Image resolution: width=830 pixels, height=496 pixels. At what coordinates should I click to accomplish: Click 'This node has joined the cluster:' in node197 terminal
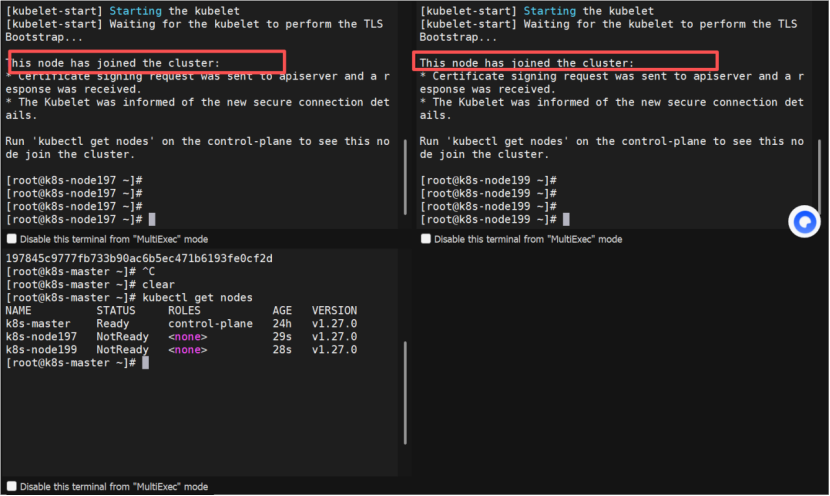click(113, 62)
